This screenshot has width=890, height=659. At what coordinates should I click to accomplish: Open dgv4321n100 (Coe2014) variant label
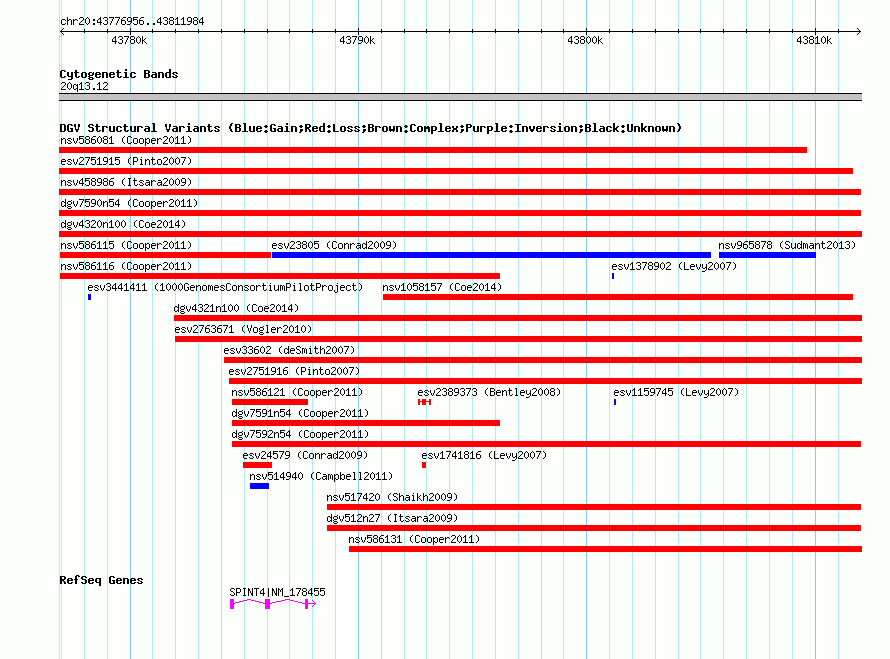[236, 308]
